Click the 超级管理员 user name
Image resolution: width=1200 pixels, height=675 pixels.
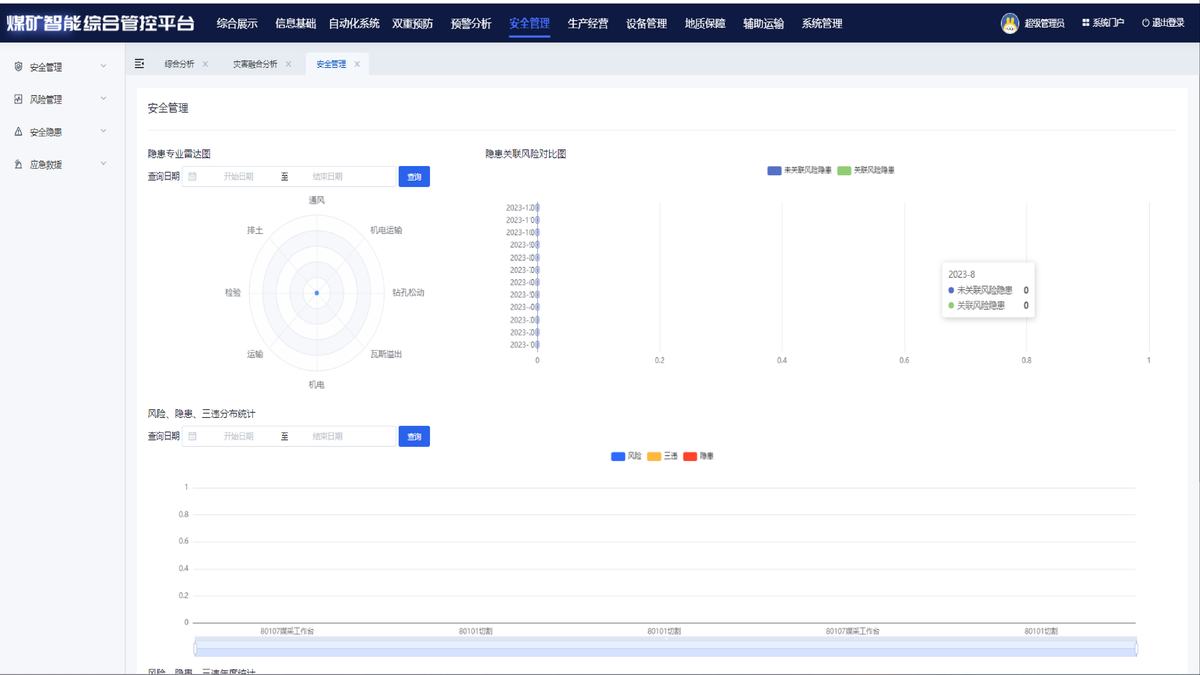[1044, 23]
